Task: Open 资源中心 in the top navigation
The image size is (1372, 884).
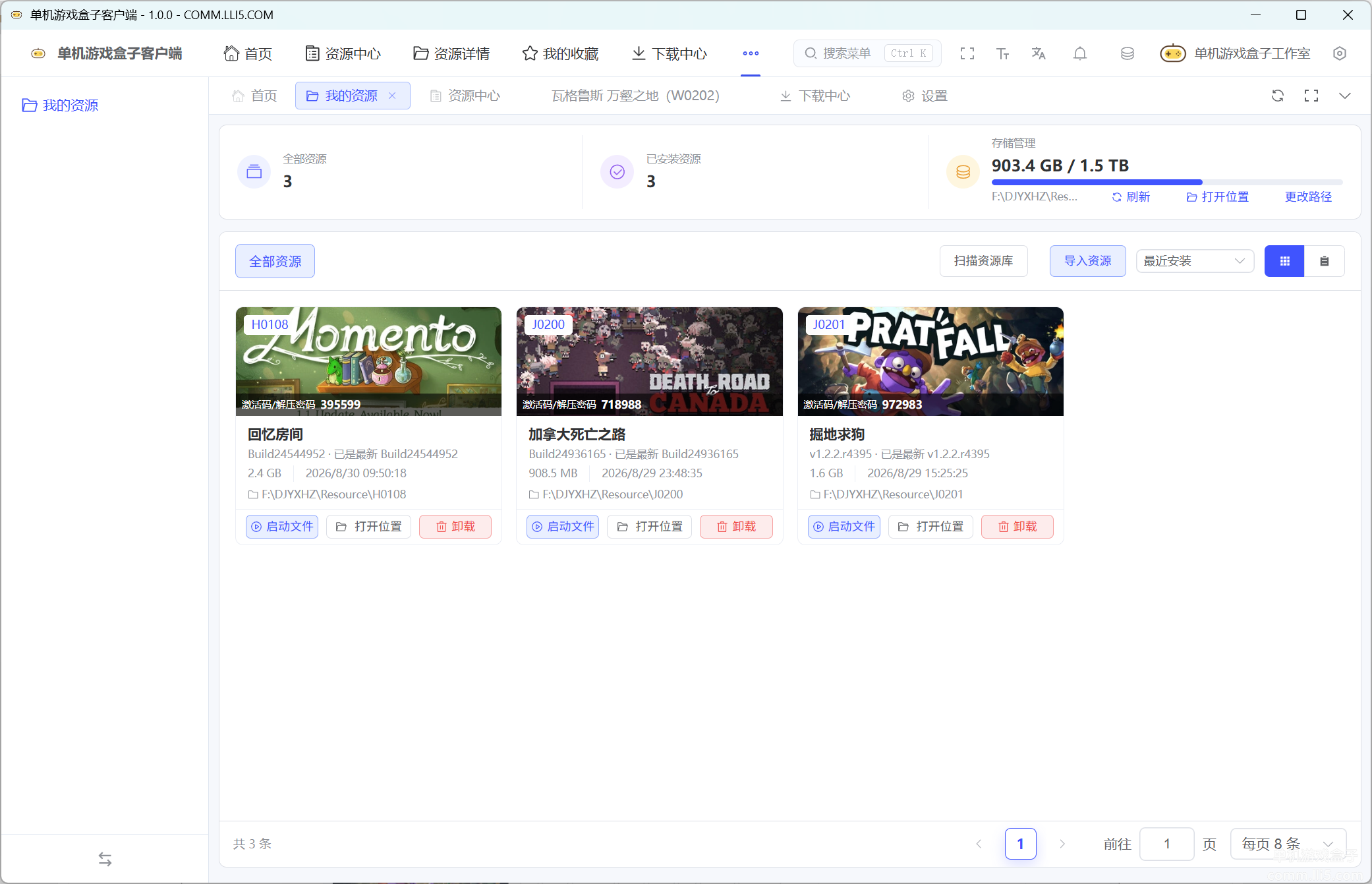Action: coord(343,53)
